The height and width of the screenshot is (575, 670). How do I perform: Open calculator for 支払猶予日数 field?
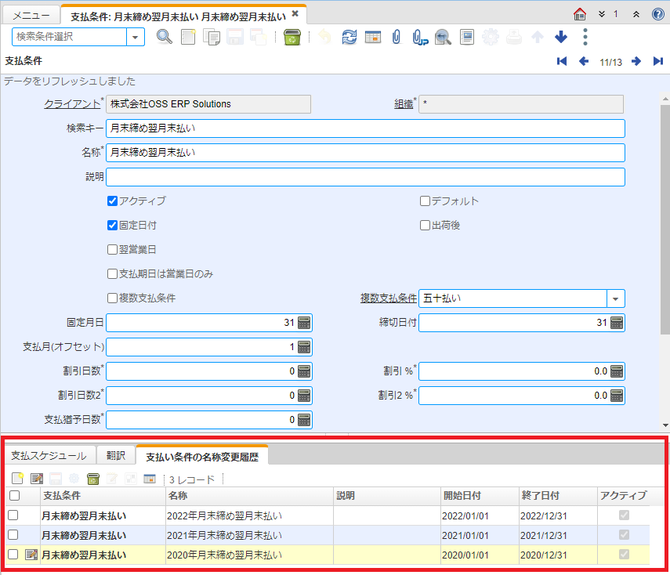[304, 420]
